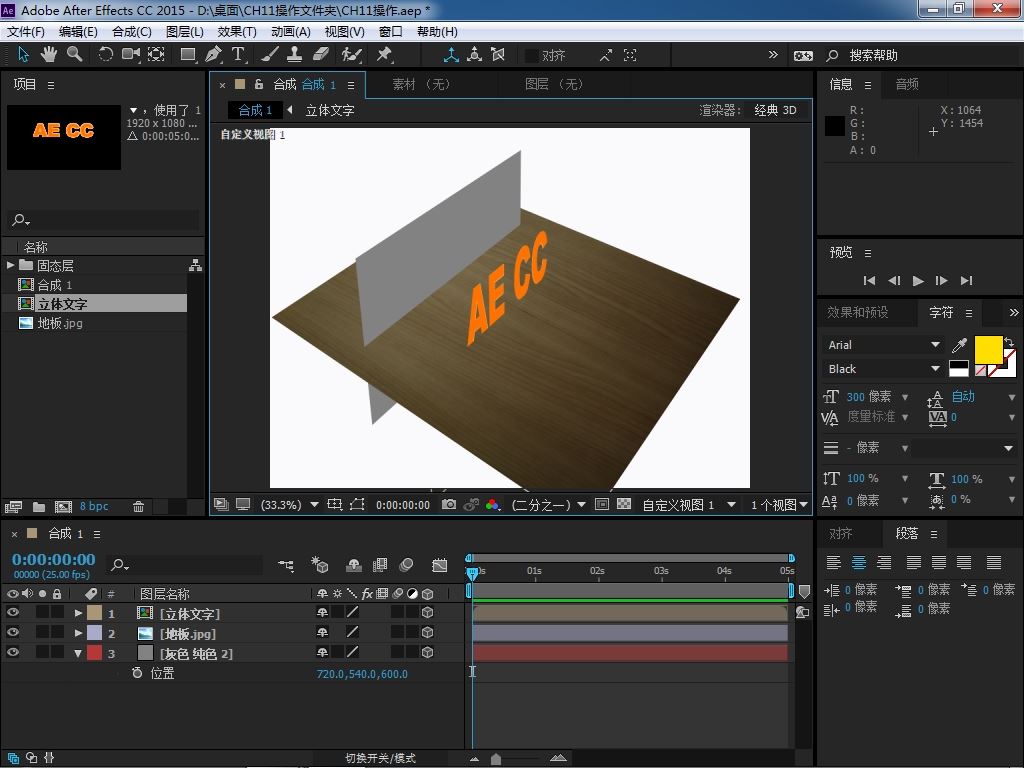Image resolution: width=1024 pixels, height=768 pixels.
Task: Hide the 地板.jpg layer with eye icon
Action: (12, 632)
